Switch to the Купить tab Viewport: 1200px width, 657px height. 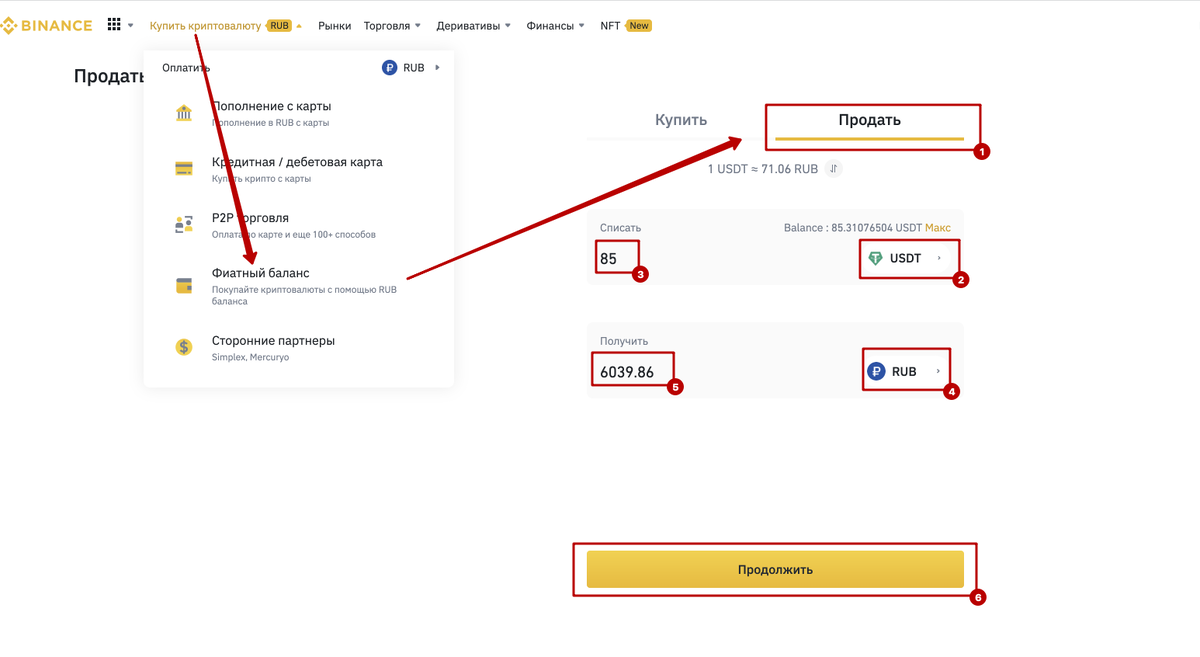click(681, 120)
